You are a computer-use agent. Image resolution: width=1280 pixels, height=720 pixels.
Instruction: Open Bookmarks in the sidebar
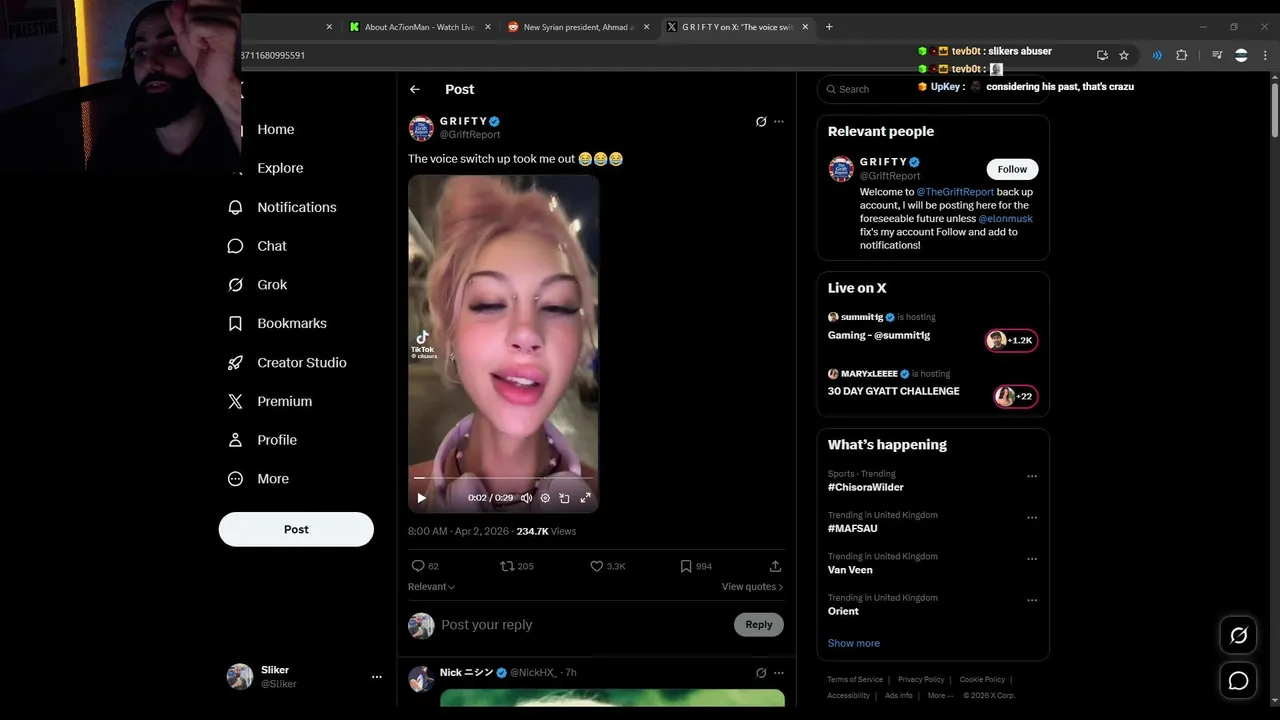point(277,324)
